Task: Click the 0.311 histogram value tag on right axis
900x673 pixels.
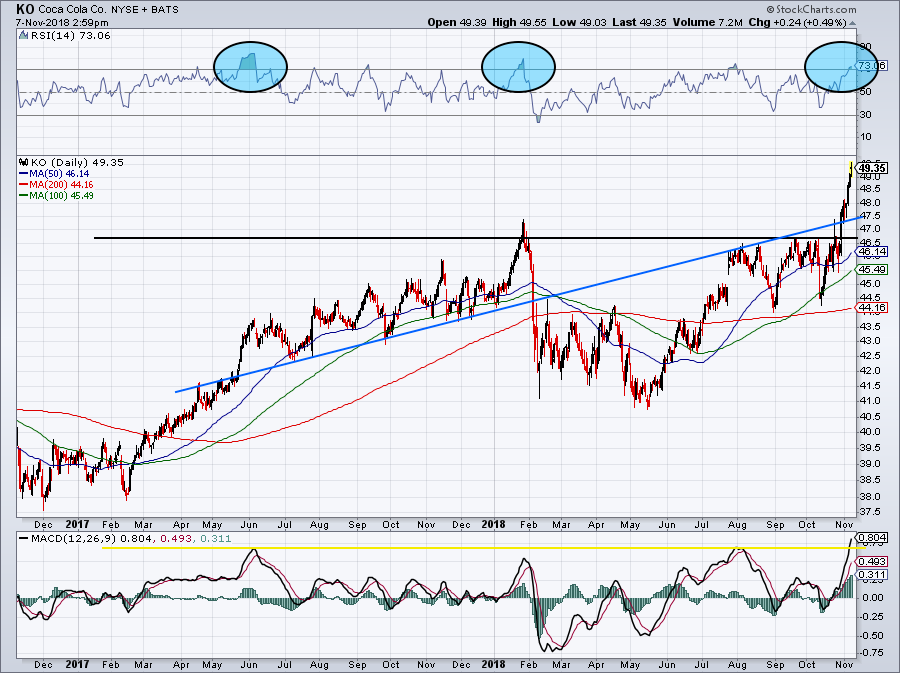Action: point(873,574)
